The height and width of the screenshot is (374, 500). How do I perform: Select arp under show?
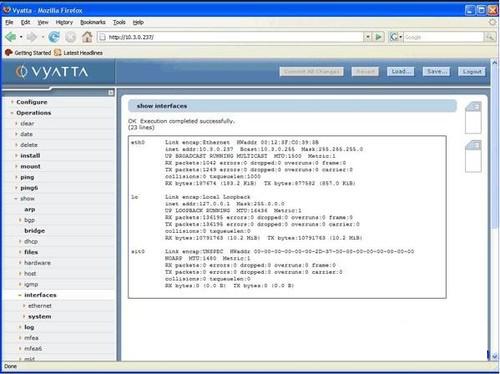click(30, 209)
